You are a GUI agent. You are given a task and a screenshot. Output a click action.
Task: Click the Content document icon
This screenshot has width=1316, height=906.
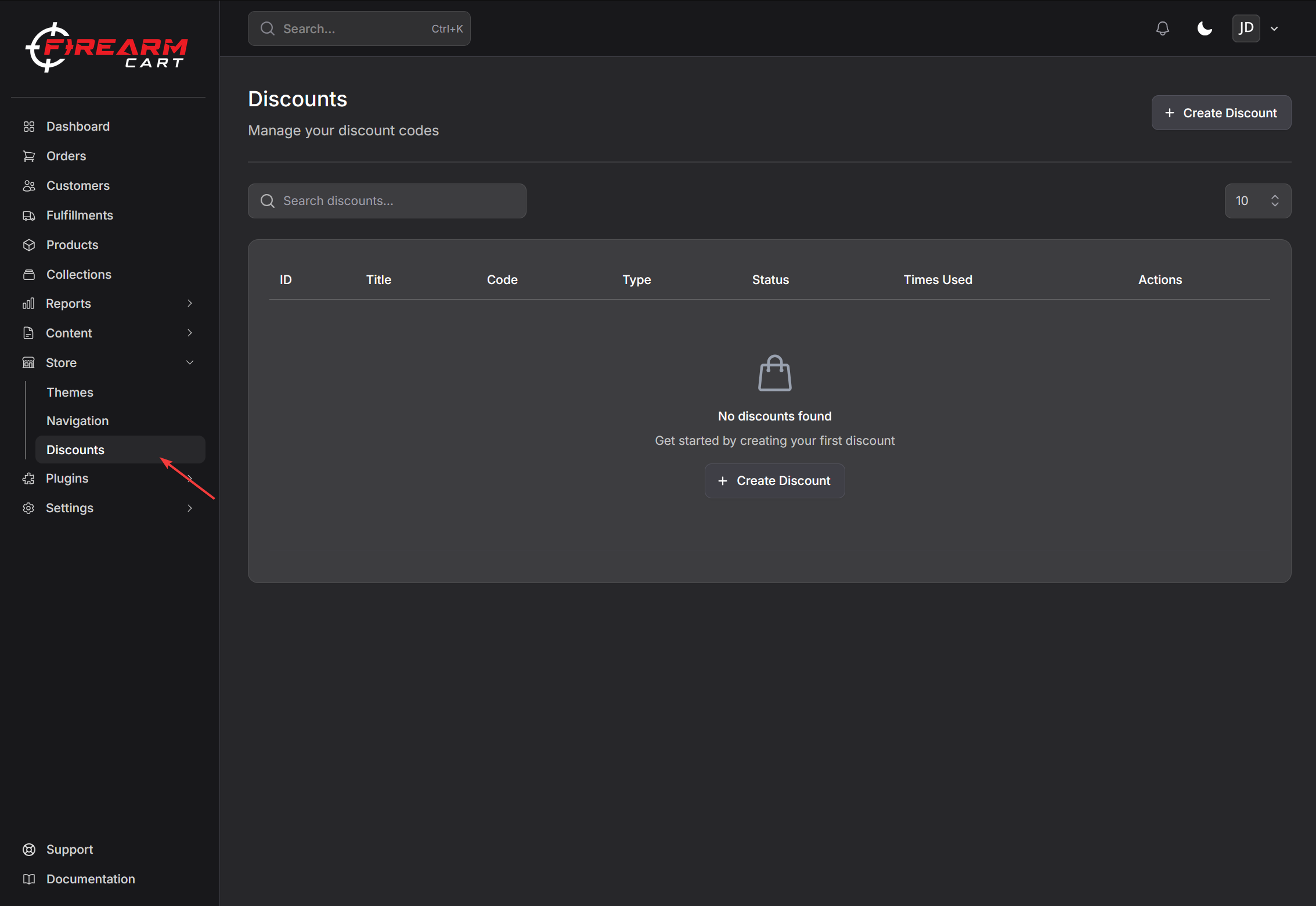(x=28, y=333)
